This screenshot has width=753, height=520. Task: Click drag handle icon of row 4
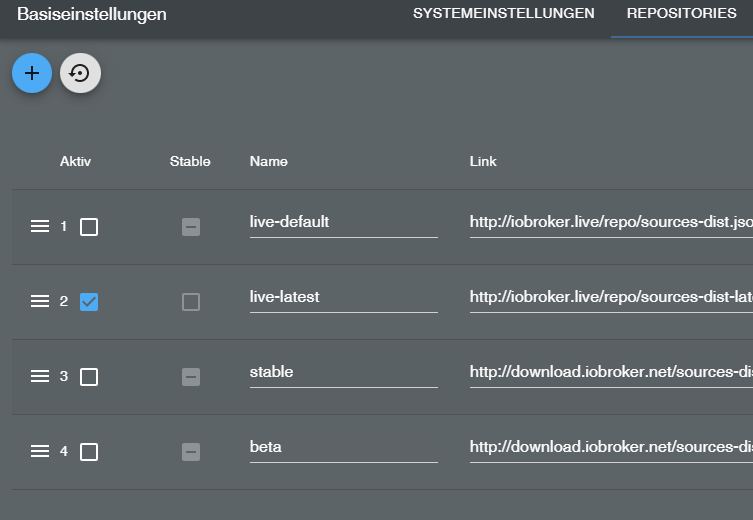[40, 452]
